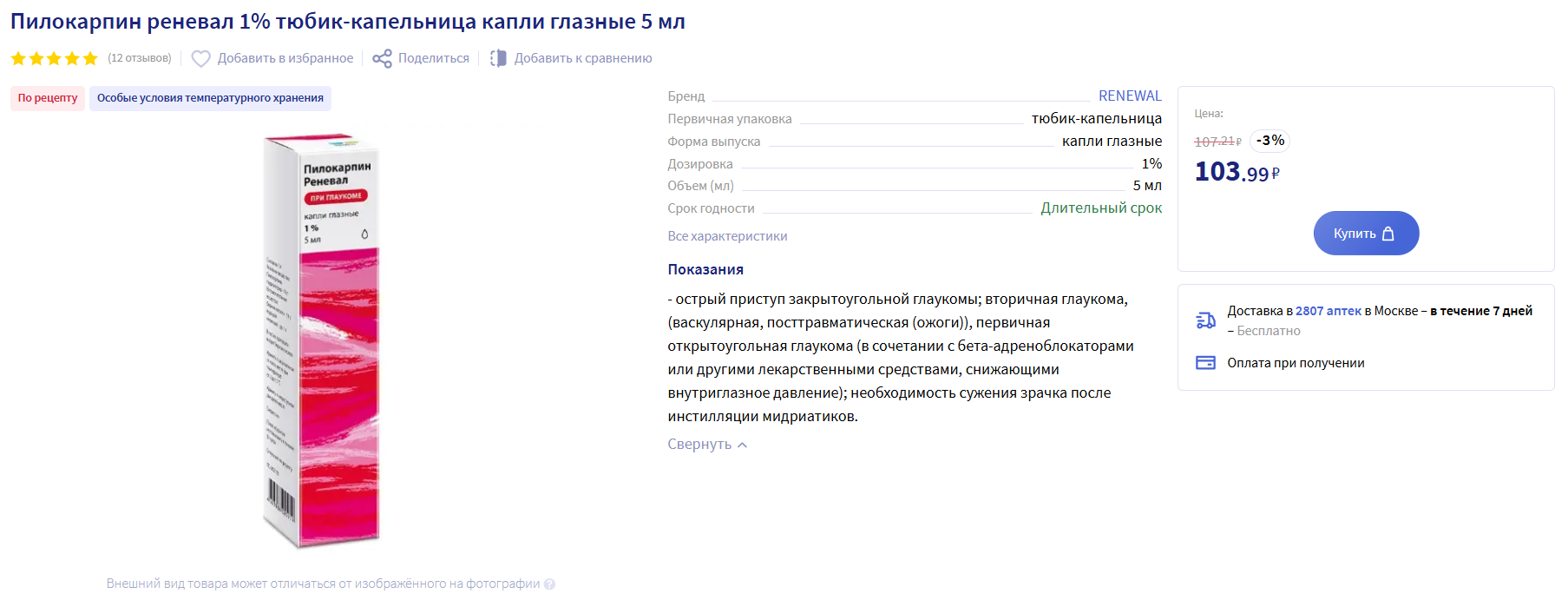The width and height of the screenshot is (1568, 607).
Task: Click the Поделиться label
Action: click(434, 58)
